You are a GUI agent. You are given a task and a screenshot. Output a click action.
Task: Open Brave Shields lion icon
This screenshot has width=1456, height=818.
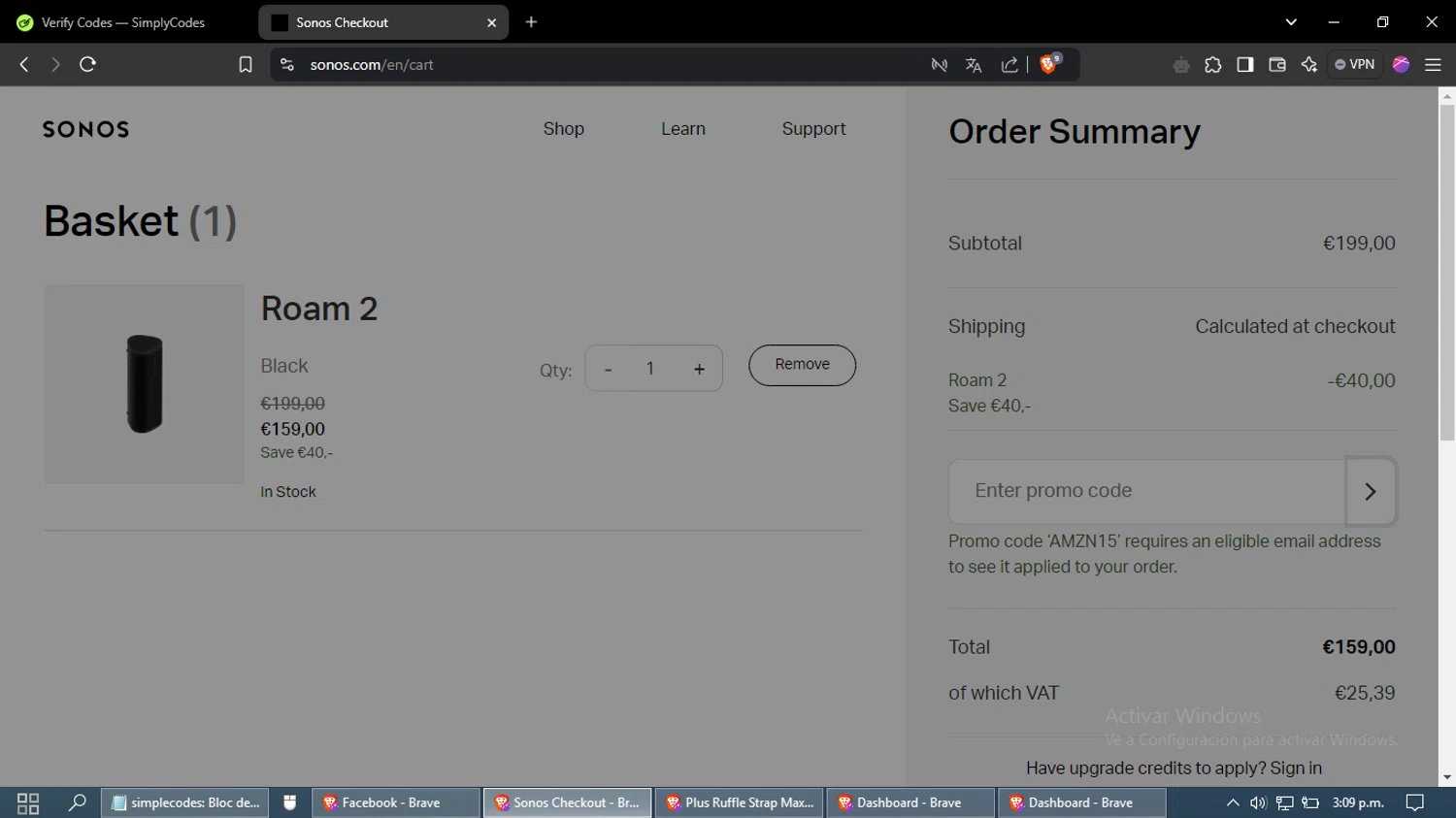[1049, 64]
